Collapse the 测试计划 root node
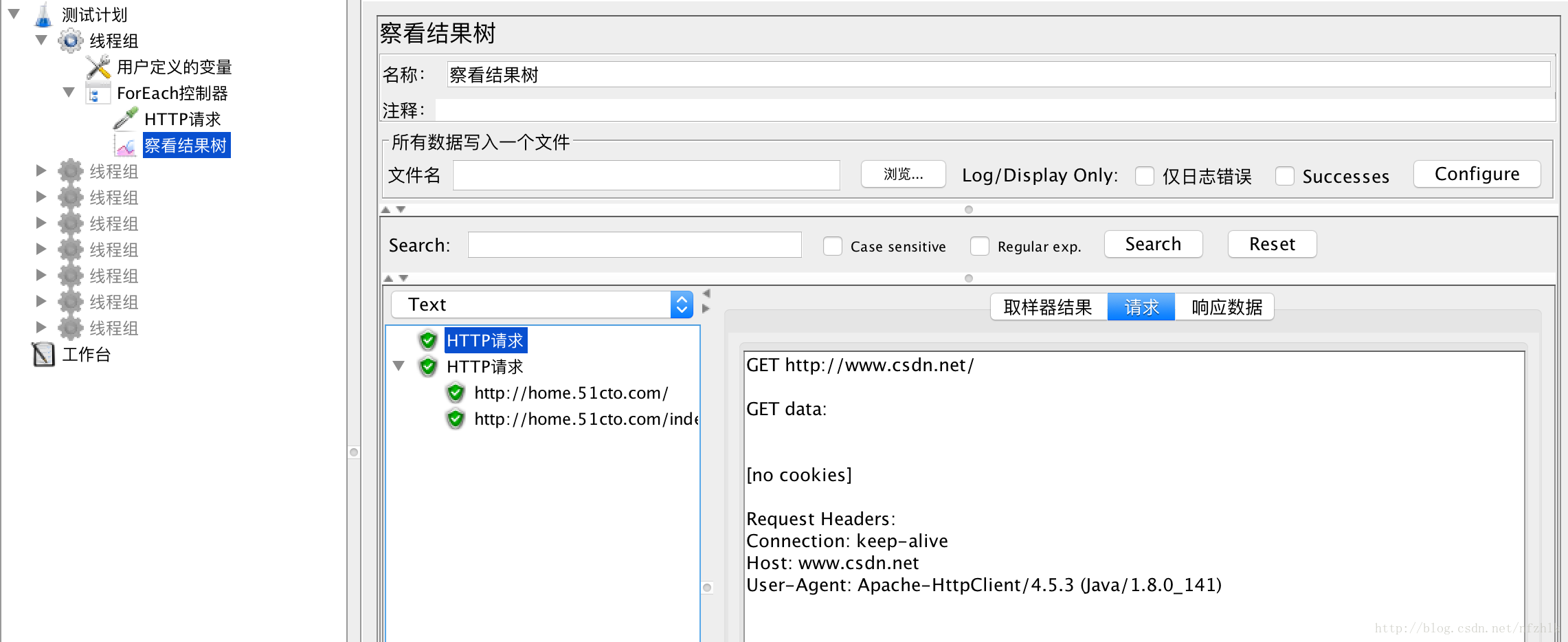 [14, 14]
